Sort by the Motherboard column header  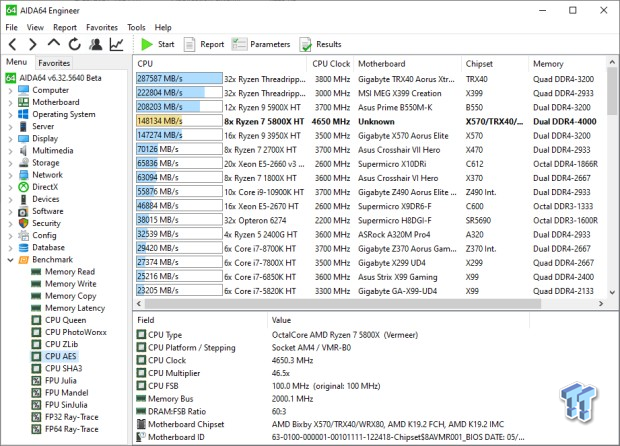[408, 64]
